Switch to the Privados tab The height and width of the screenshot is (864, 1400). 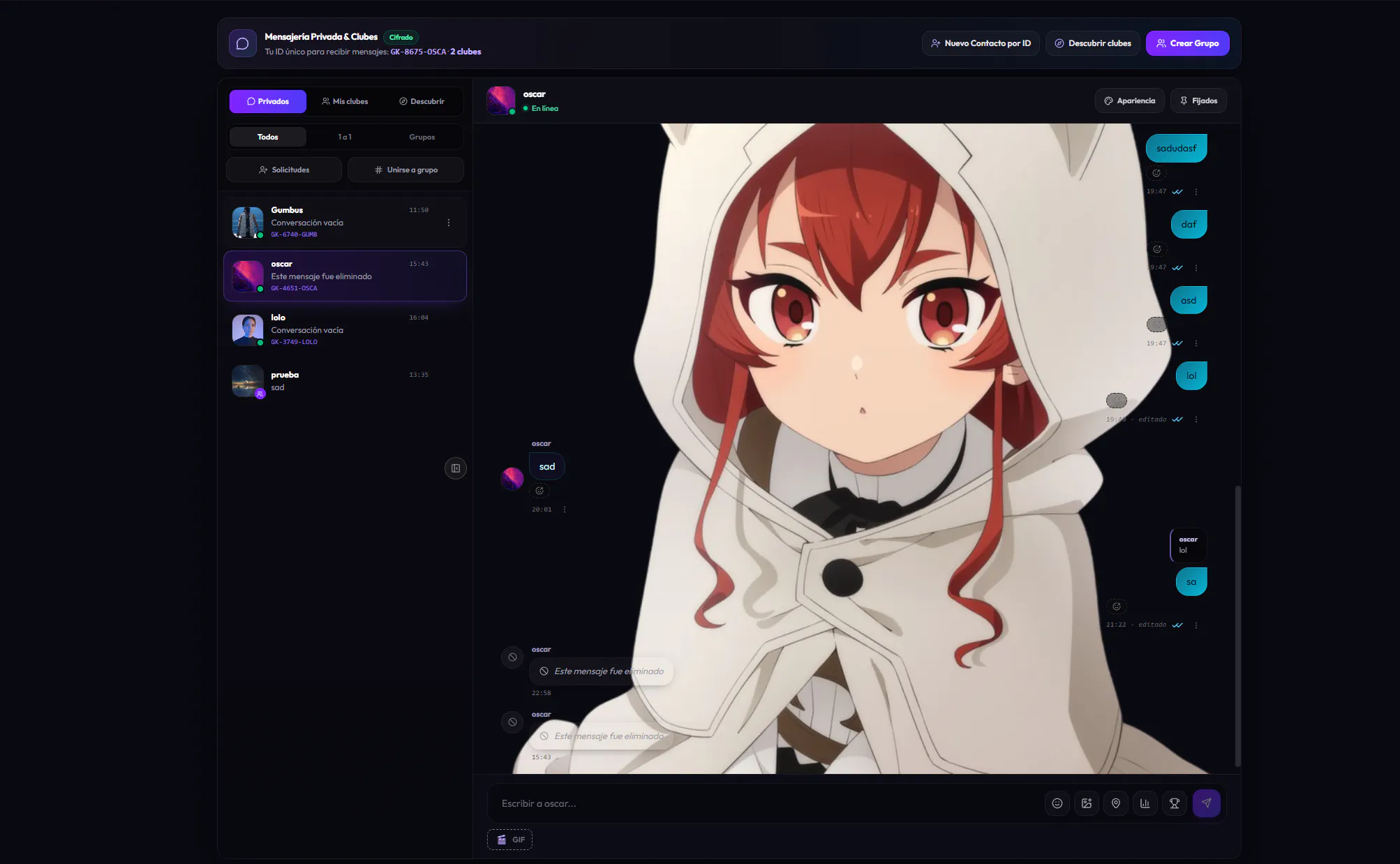point(268,101)
